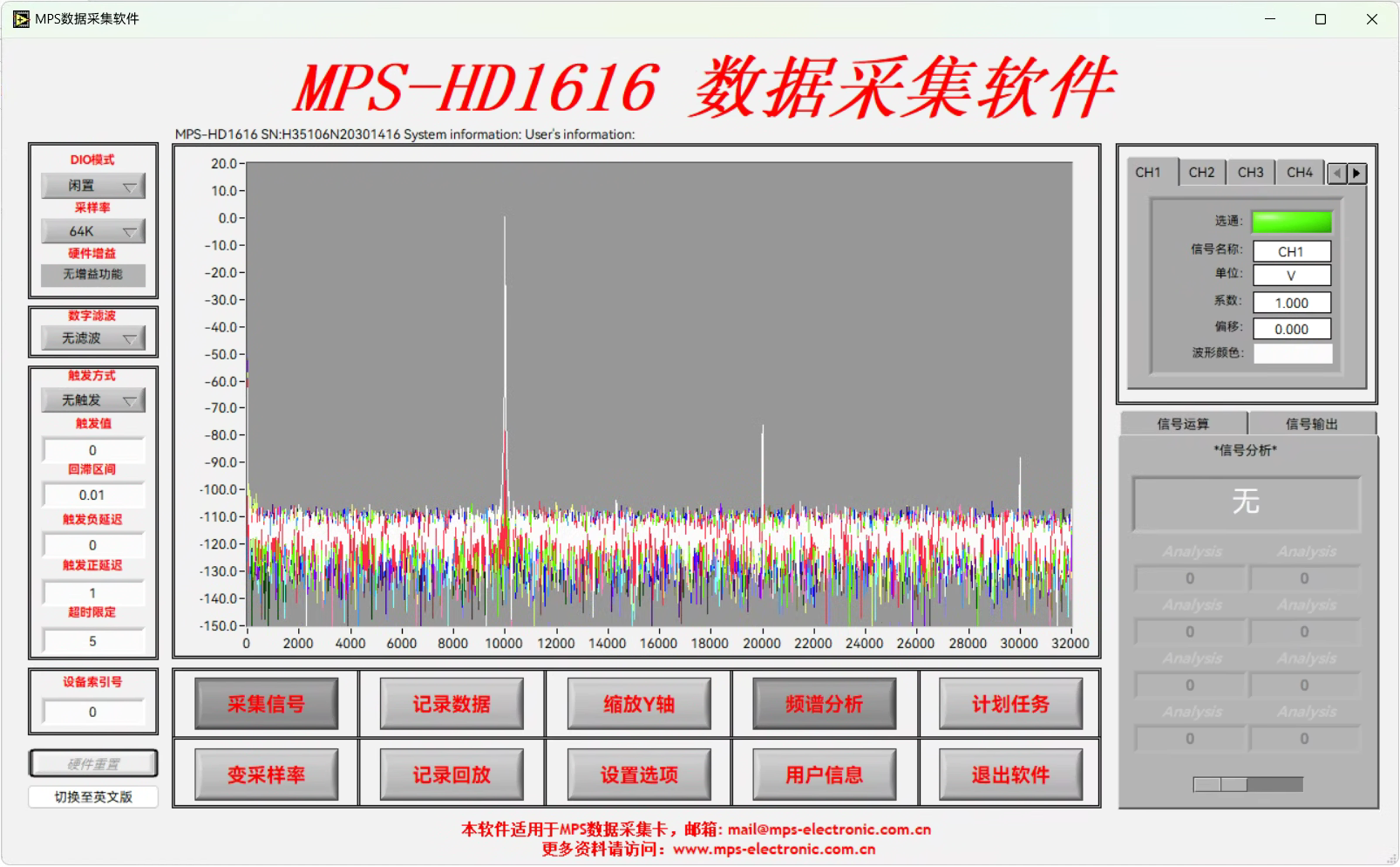Select the CH4 channel tab
The height and width of the screenshot is (867, 1400).
coord(1299,173)
